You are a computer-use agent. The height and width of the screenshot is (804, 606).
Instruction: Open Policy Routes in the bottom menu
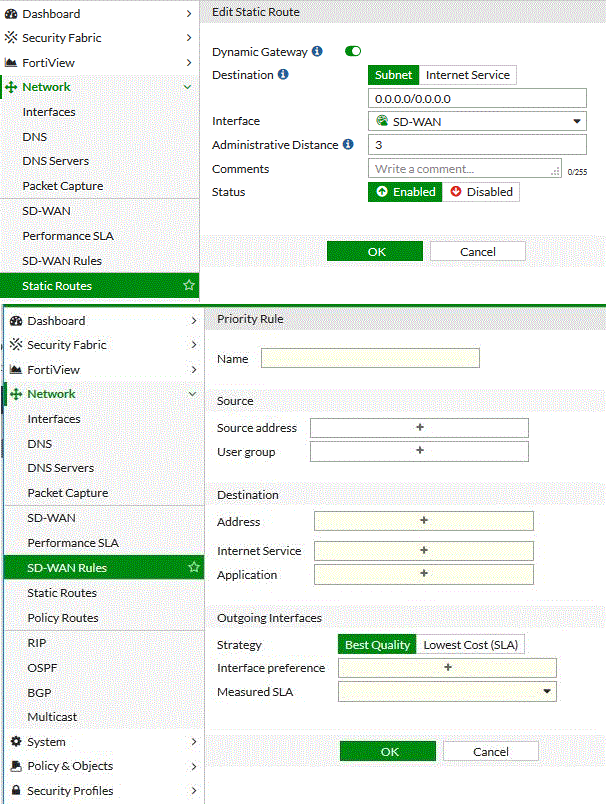click(63, 618)
